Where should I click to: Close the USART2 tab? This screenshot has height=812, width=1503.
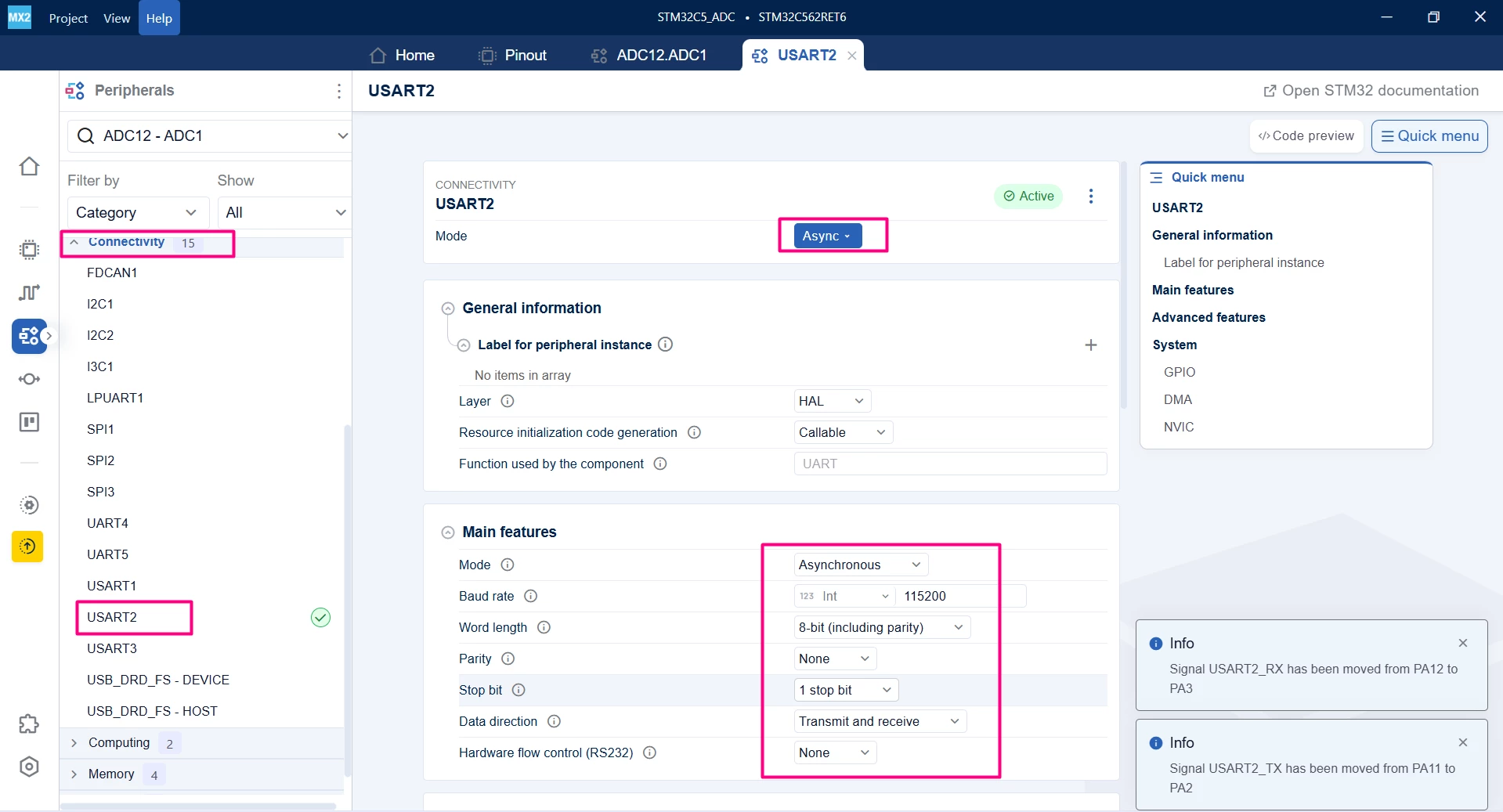point(852,56)
